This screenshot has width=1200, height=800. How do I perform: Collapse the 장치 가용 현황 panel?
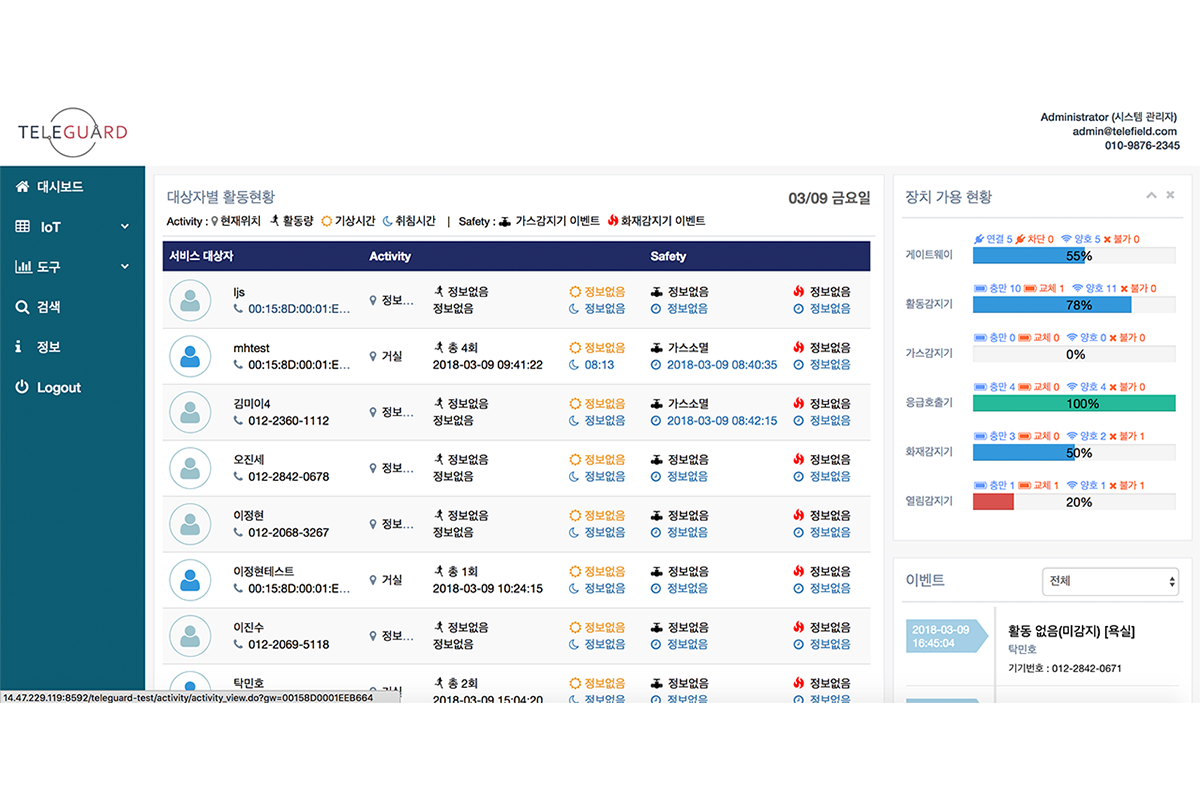pos(1151,195)
